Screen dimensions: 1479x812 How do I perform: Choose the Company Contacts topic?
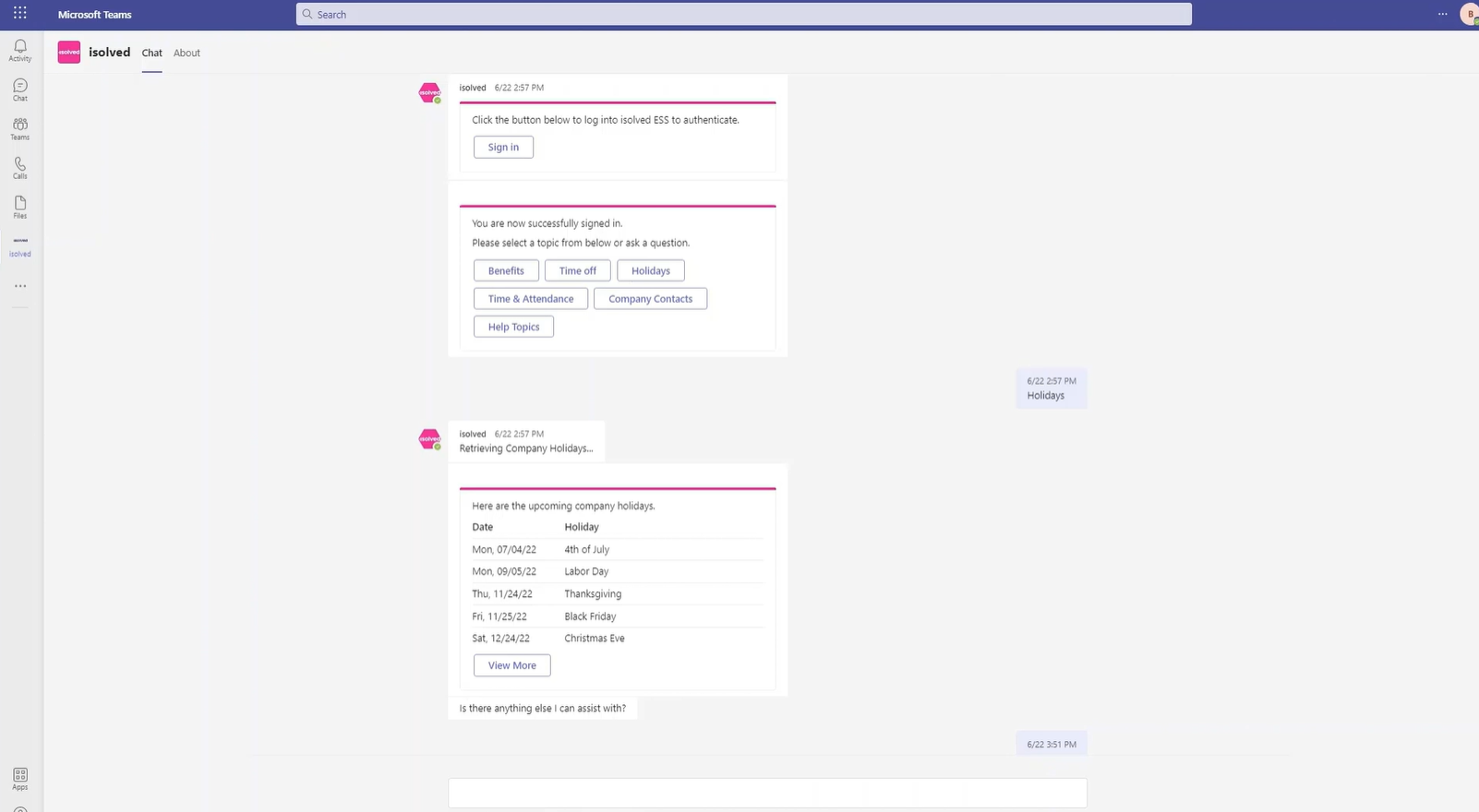(650, 298)
